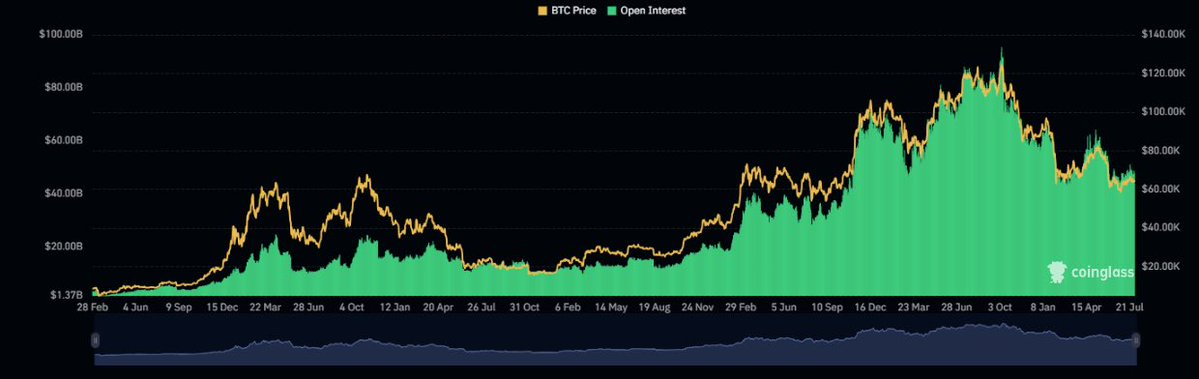
Task: Click the 5 Jun date label
Action: click(784, 307)
